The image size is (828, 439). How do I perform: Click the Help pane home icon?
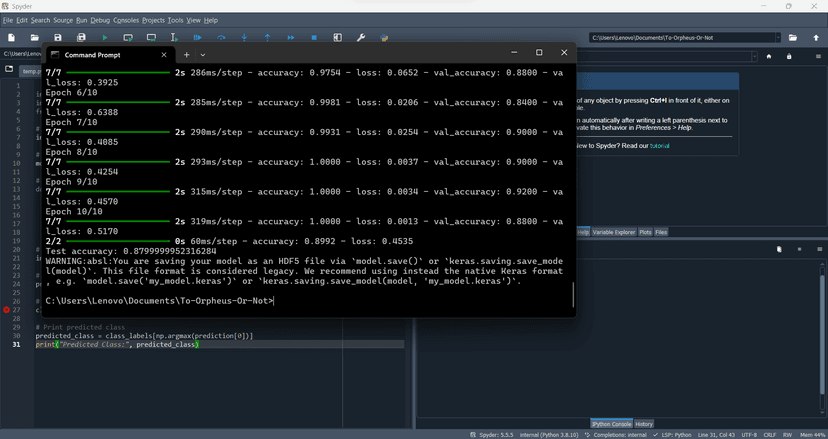(770, 56)
